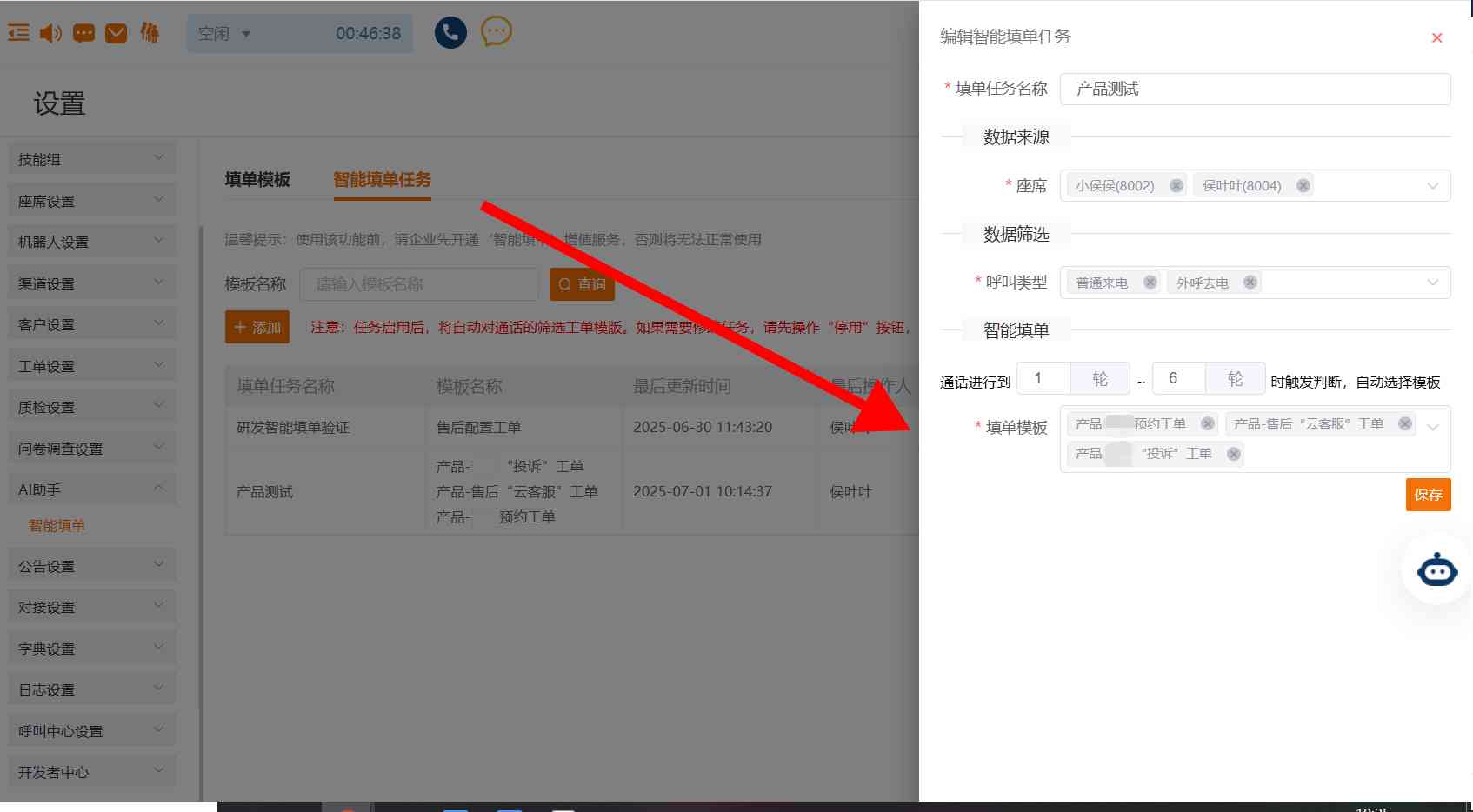Open the AI robot assistant floating icon
The width and height of the screenshot is (1473, 812).
tap(1437, 570)
